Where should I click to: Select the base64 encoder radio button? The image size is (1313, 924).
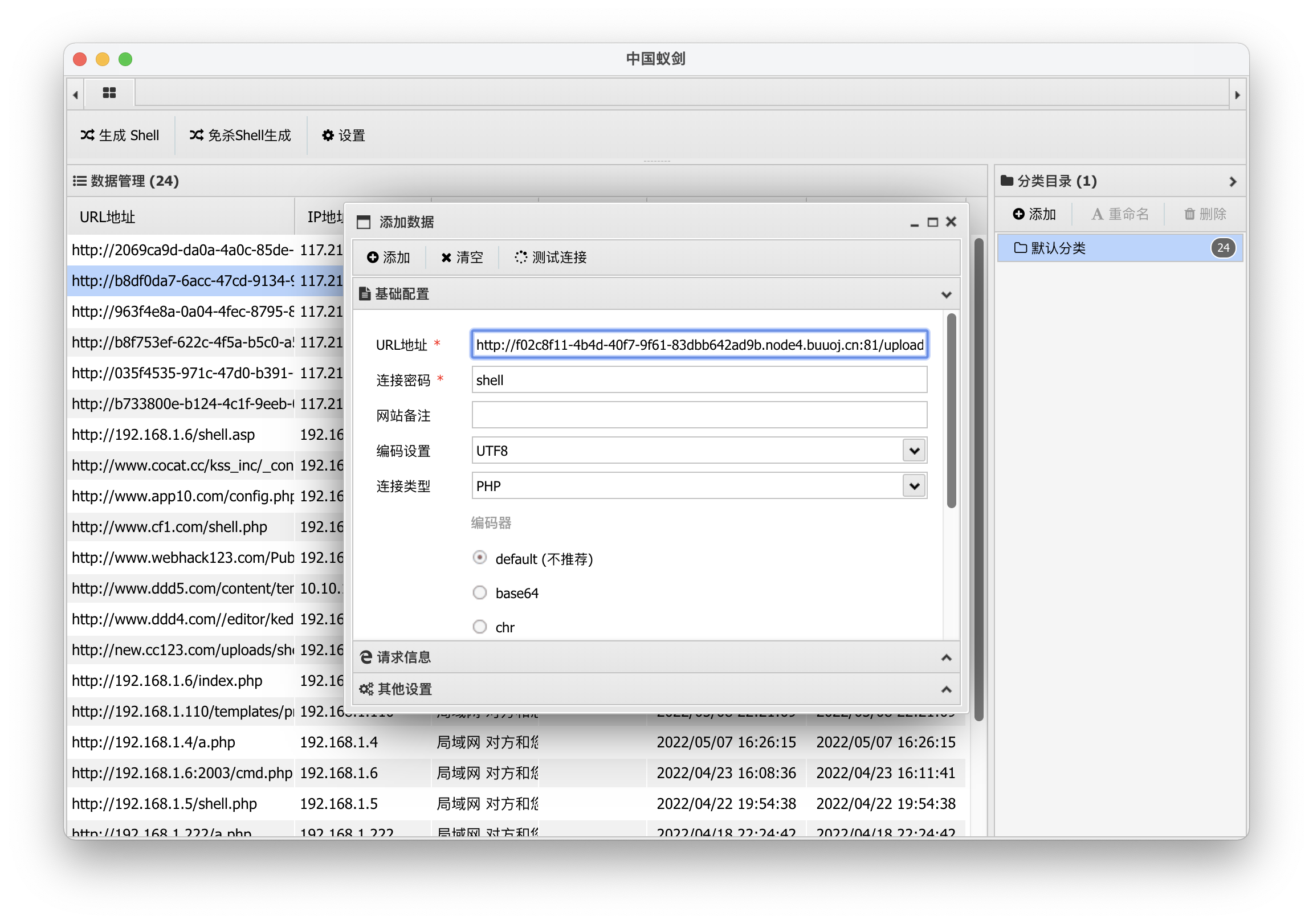480,593
